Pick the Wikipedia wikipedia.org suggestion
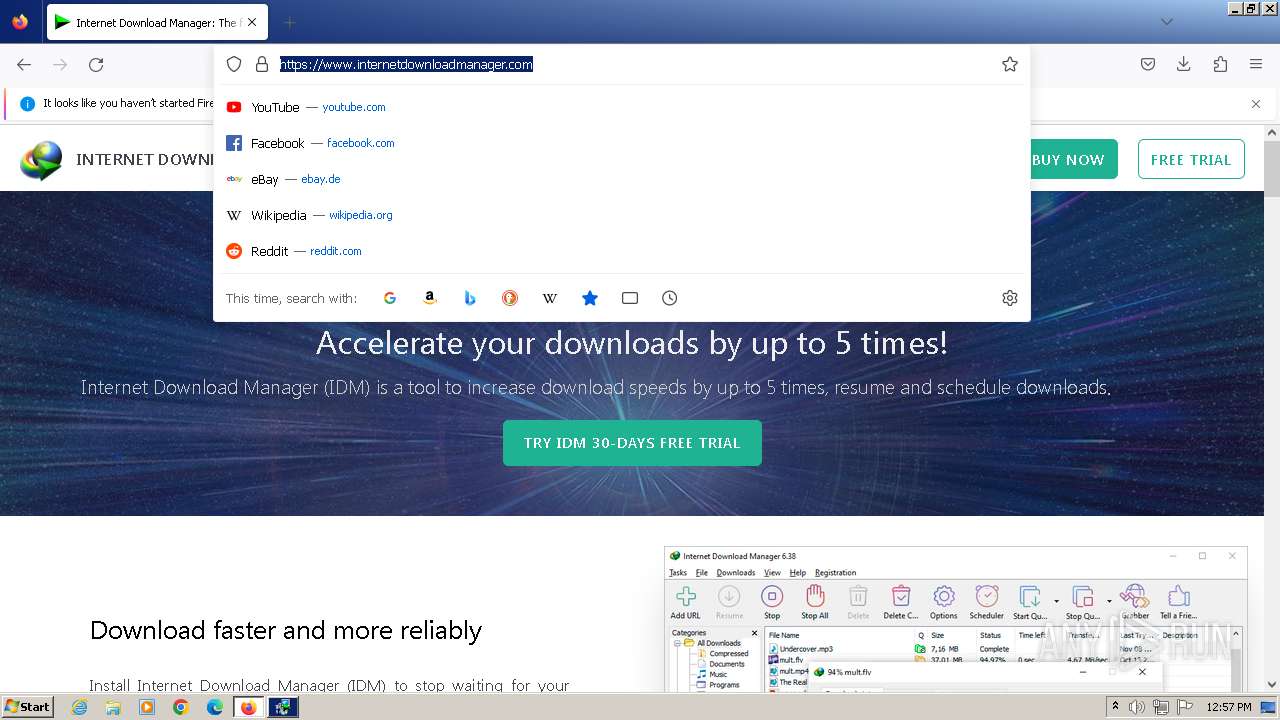Image resolution: width=1280 pixels, height=720 pixels. click(x=622, y=215)
